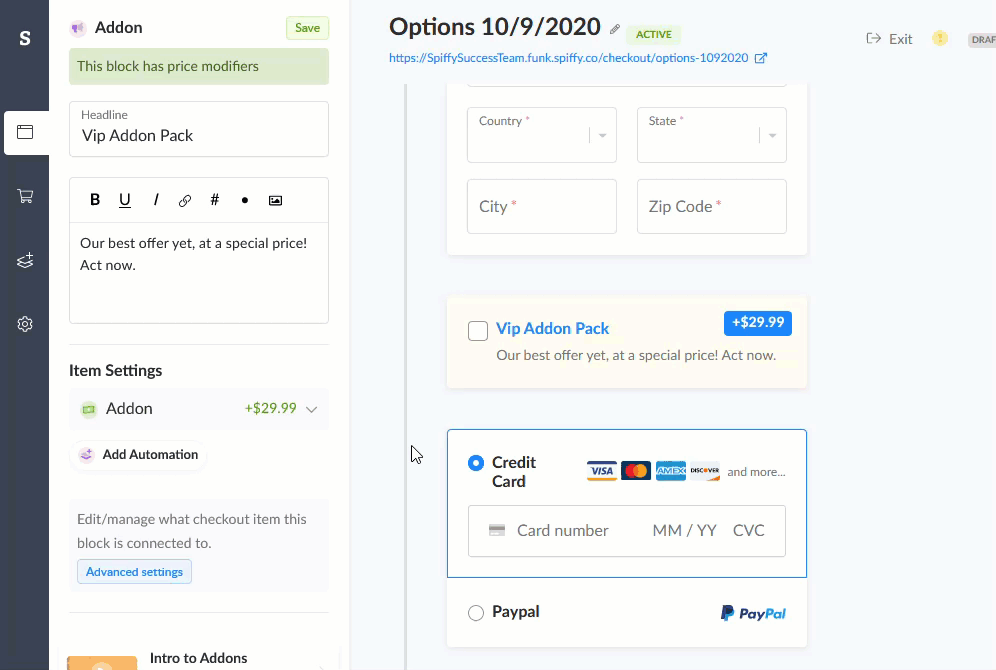Insert a hyperlink via the link icon
Screen dimensions: 996x670
(185, 201)
